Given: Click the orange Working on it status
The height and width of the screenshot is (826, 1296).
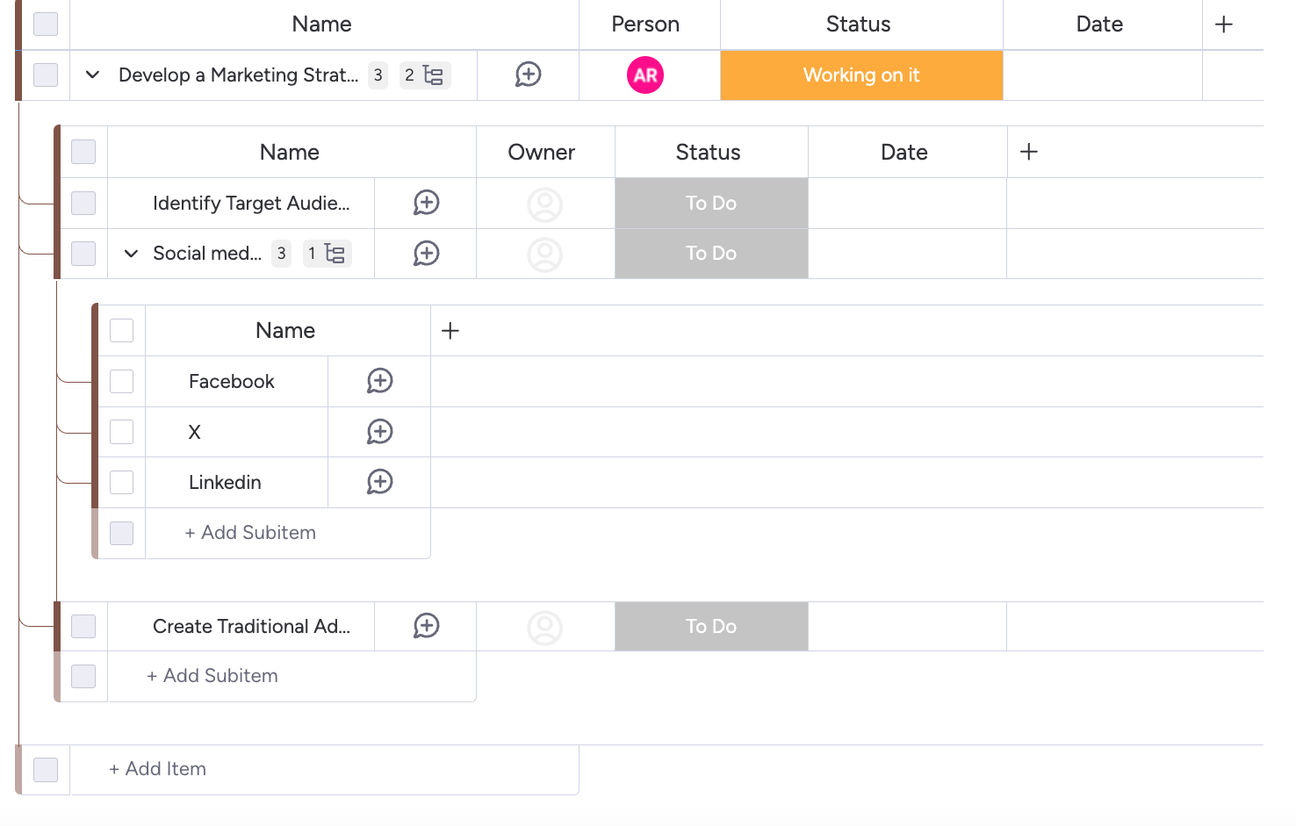Looking at the screenshot, I should [861, 75].
